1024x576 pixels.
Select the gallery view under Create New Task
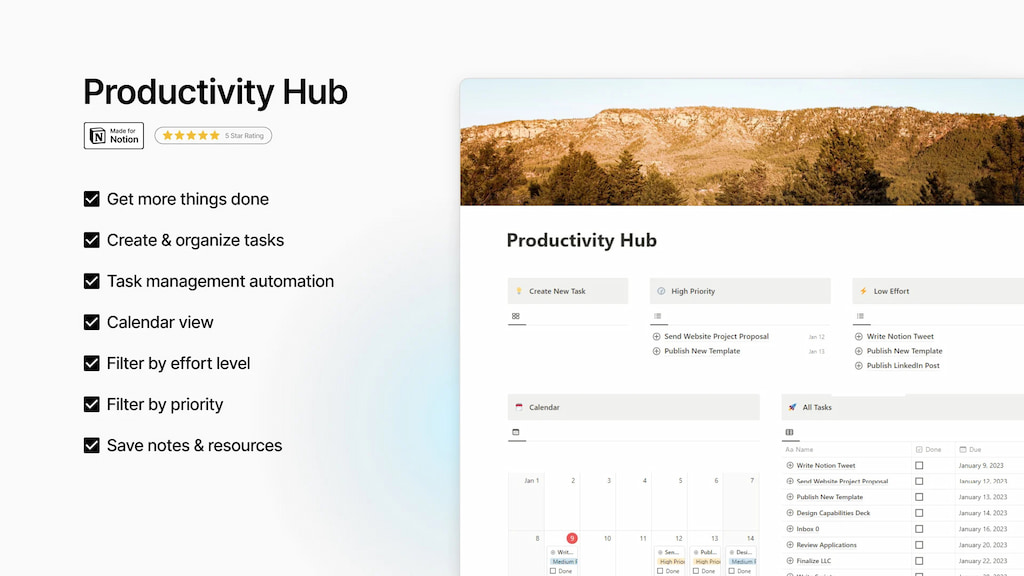(514, 315)
